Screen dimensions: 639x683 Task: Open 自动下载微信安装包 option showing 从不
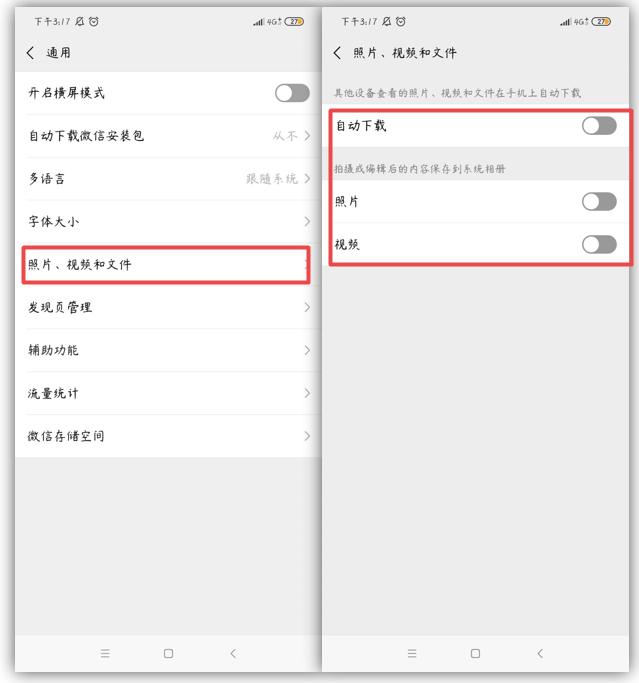pos(169,136)
